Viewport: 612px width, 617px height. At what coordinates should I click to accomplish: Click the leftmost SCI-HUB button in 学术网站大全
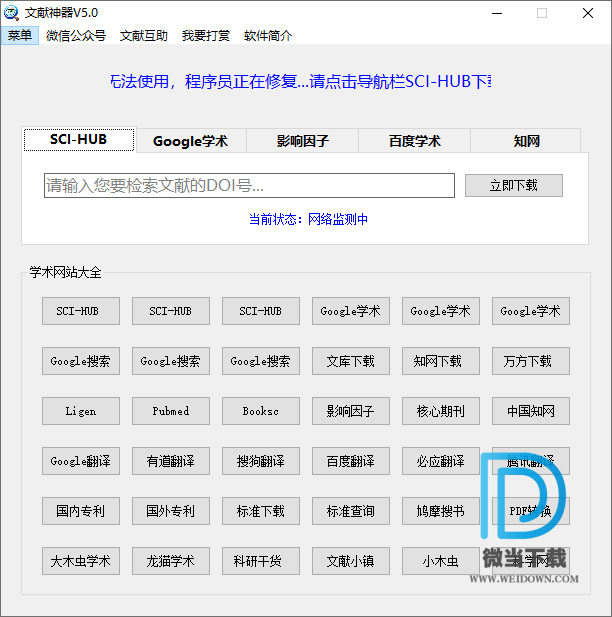click(81, 311)
